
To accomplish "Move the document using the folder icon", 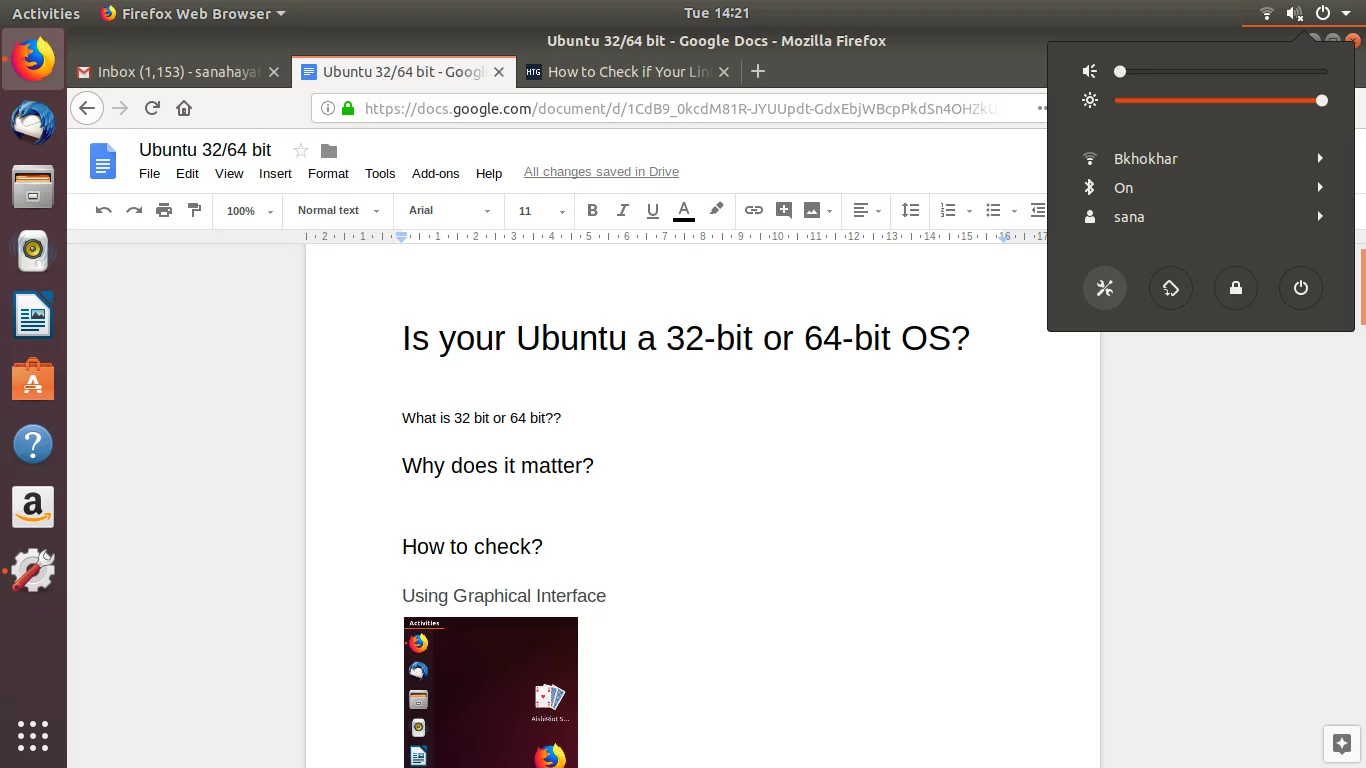I will coord(329,151).
